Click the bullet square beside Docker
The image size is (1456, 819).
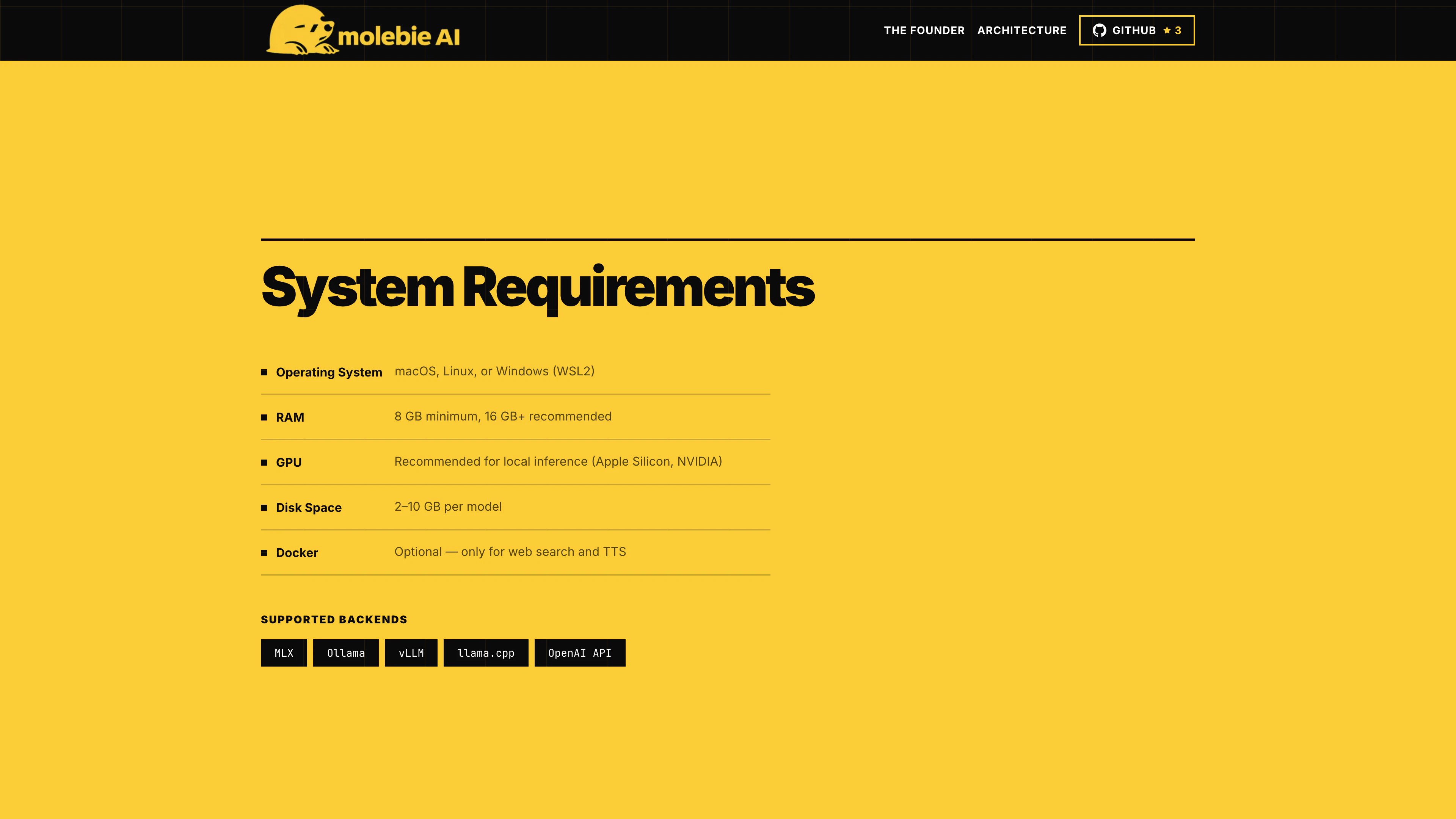264,553
